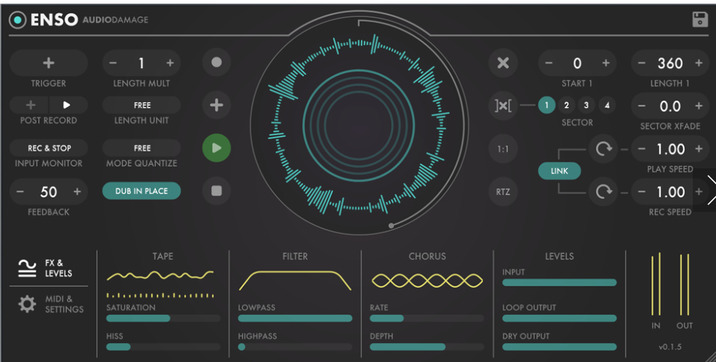Viewport: 716px width, 362px height.
Task: Select post record play arrow option
Action: (x=67, y=105)
